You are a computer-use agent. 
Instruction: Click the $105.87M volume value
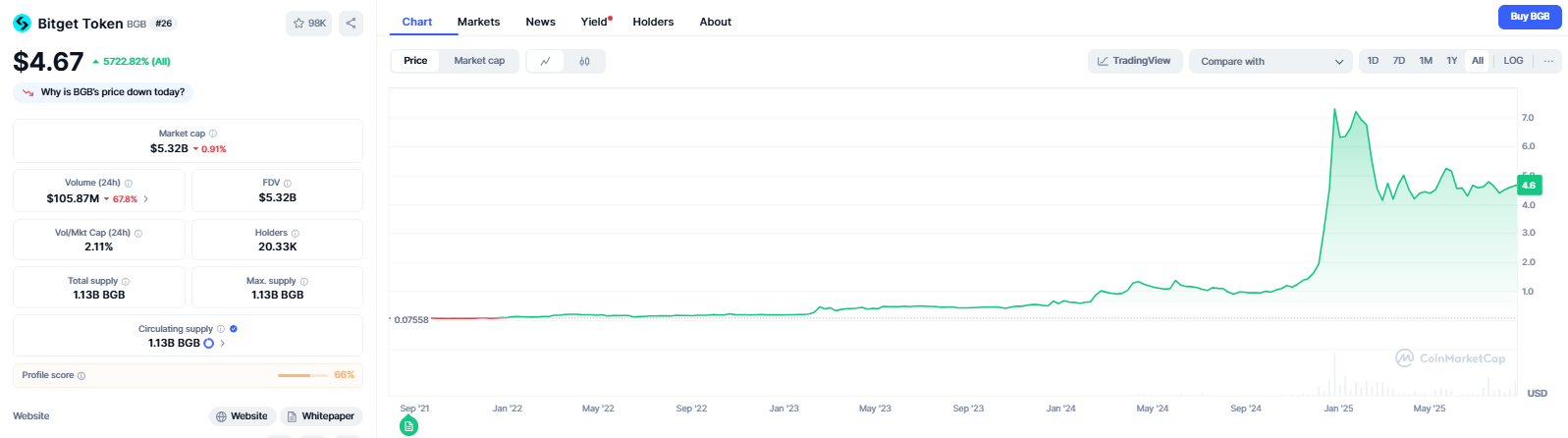(73, 198)
